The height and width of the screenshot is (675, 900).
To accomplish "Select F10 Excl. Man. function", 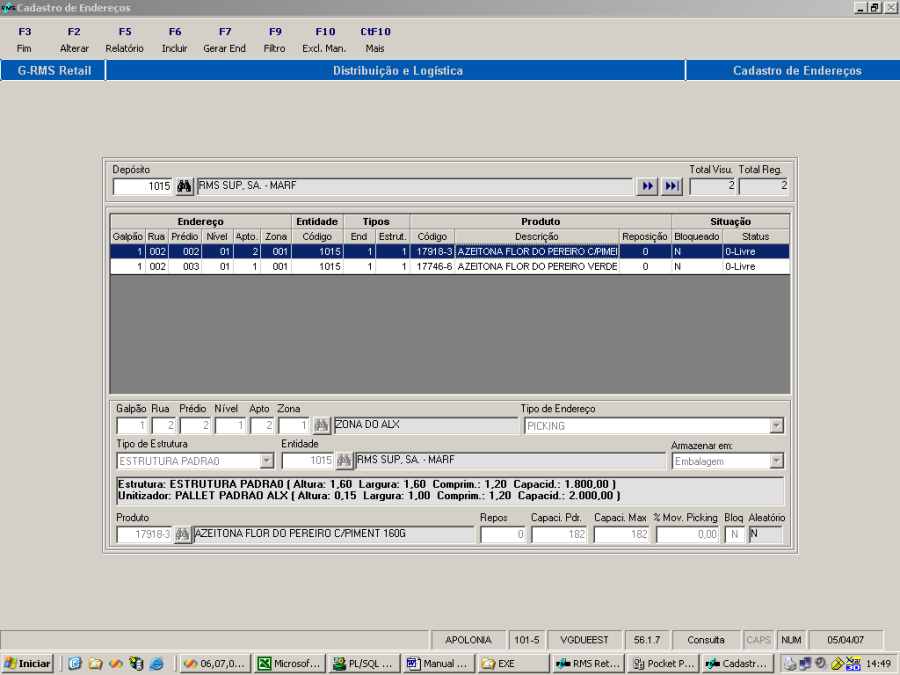I will [x=324, y=40].
